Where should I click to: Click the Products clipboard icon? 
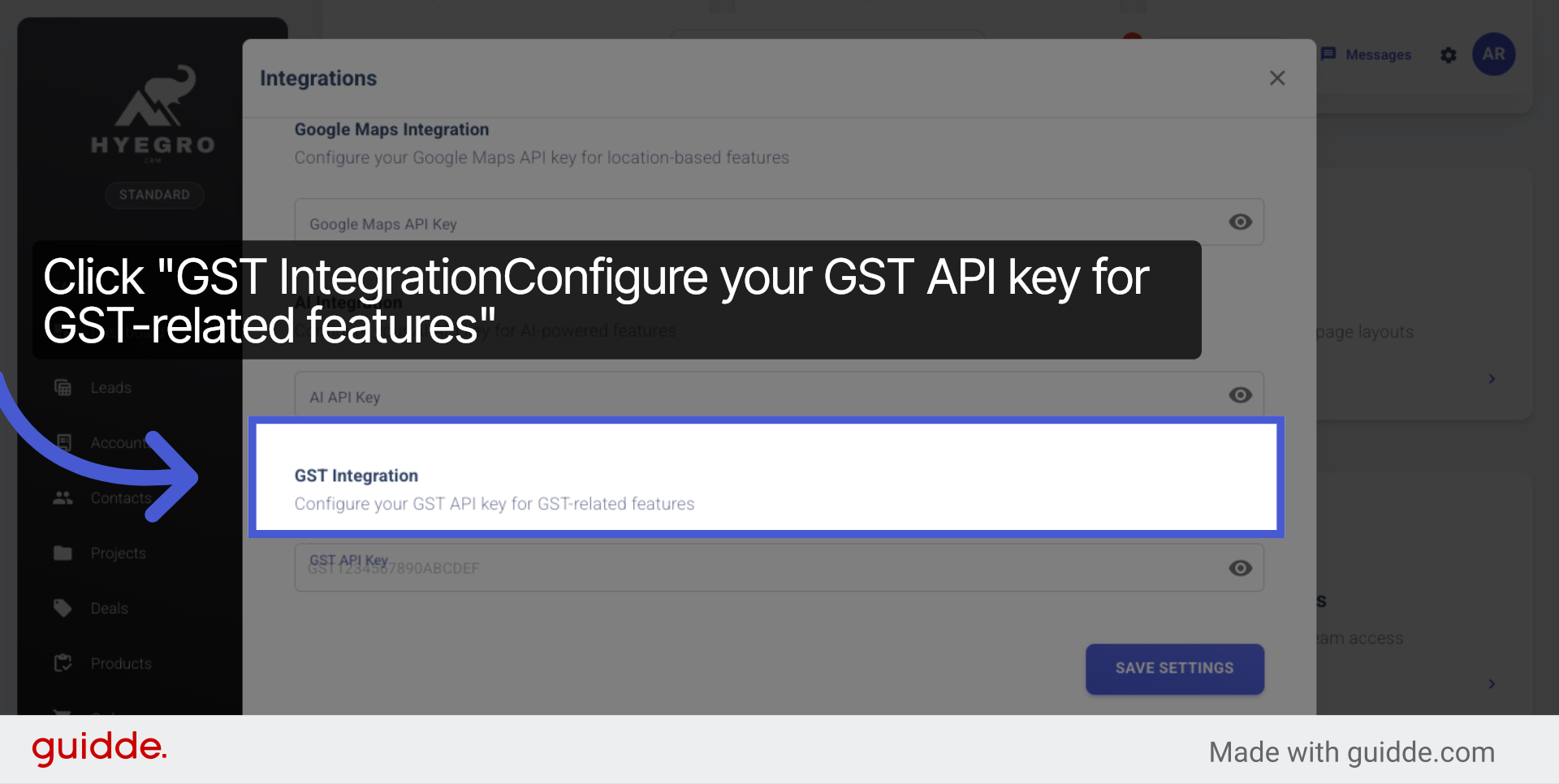tap(63, 662)
